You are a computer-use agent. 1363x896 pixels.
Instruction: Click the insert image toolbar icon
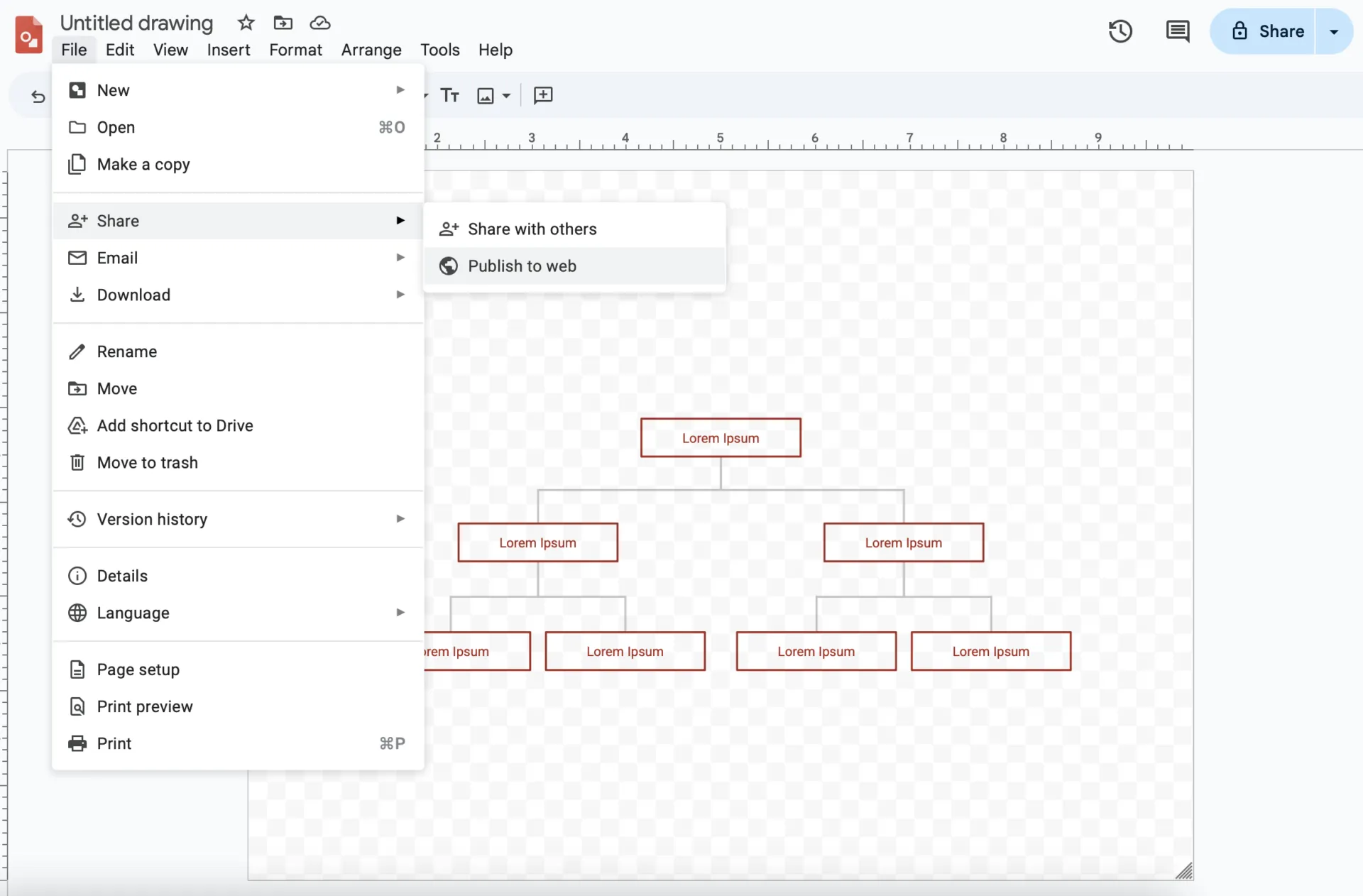(x=486, y=95)
